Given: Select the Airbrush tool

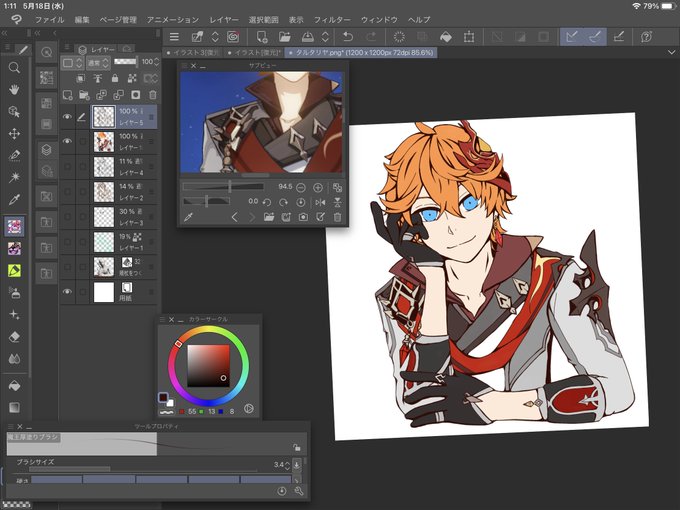Looking at the screenshot, I should (x=14, y=293).
